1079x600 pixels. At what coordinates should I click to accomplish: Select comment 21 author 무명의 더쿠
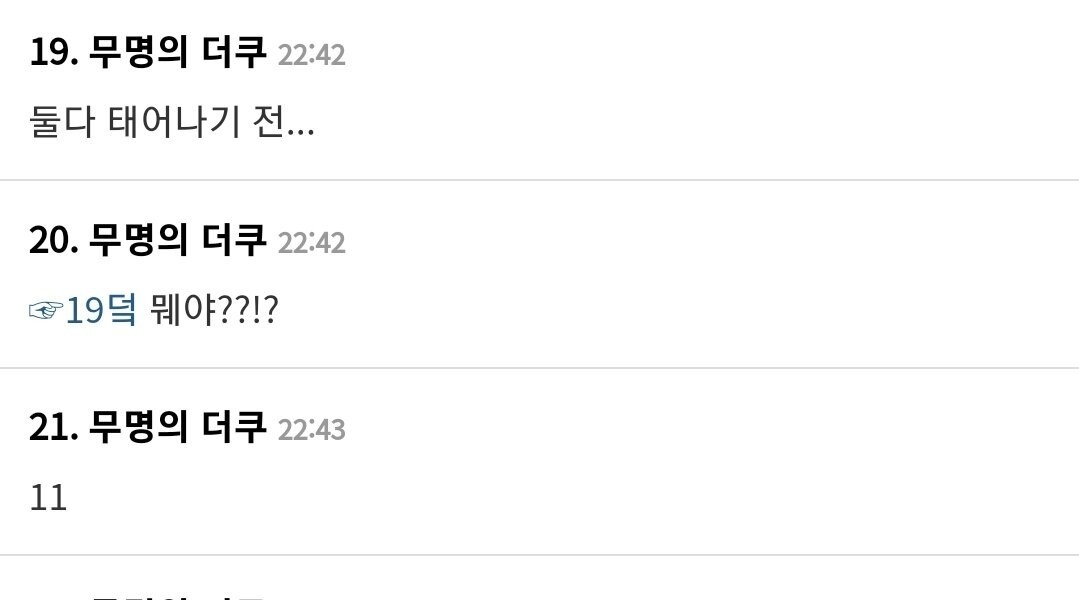point(178,427)
